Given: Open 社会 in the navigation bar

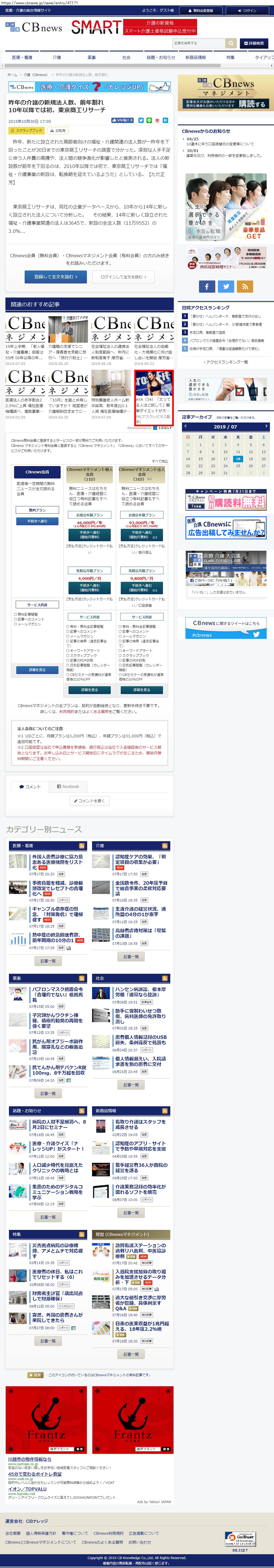Looking at the screenshot, I should click(126, 57).
